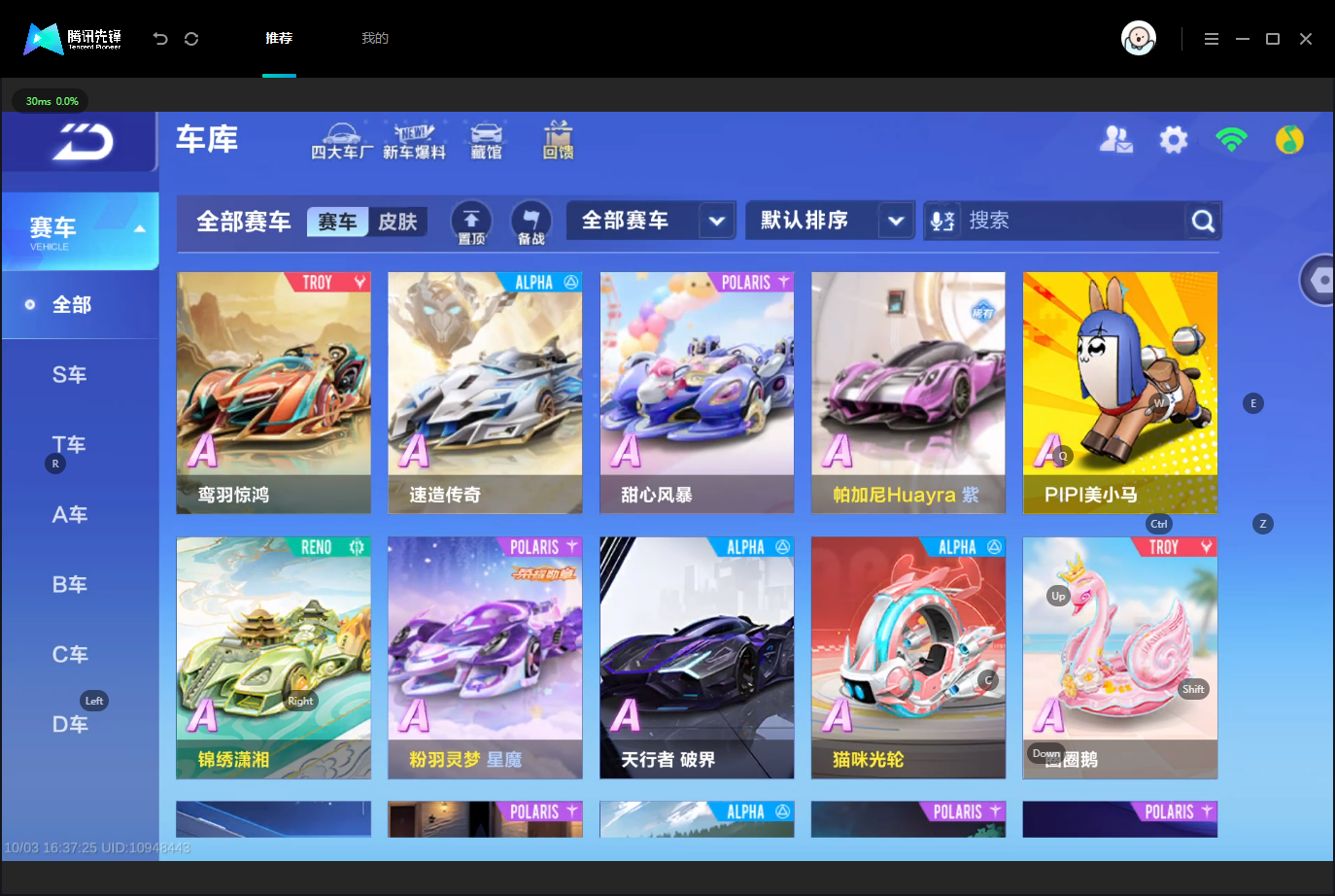Check the green Wi-Fi network status icon

point(1231,140)
